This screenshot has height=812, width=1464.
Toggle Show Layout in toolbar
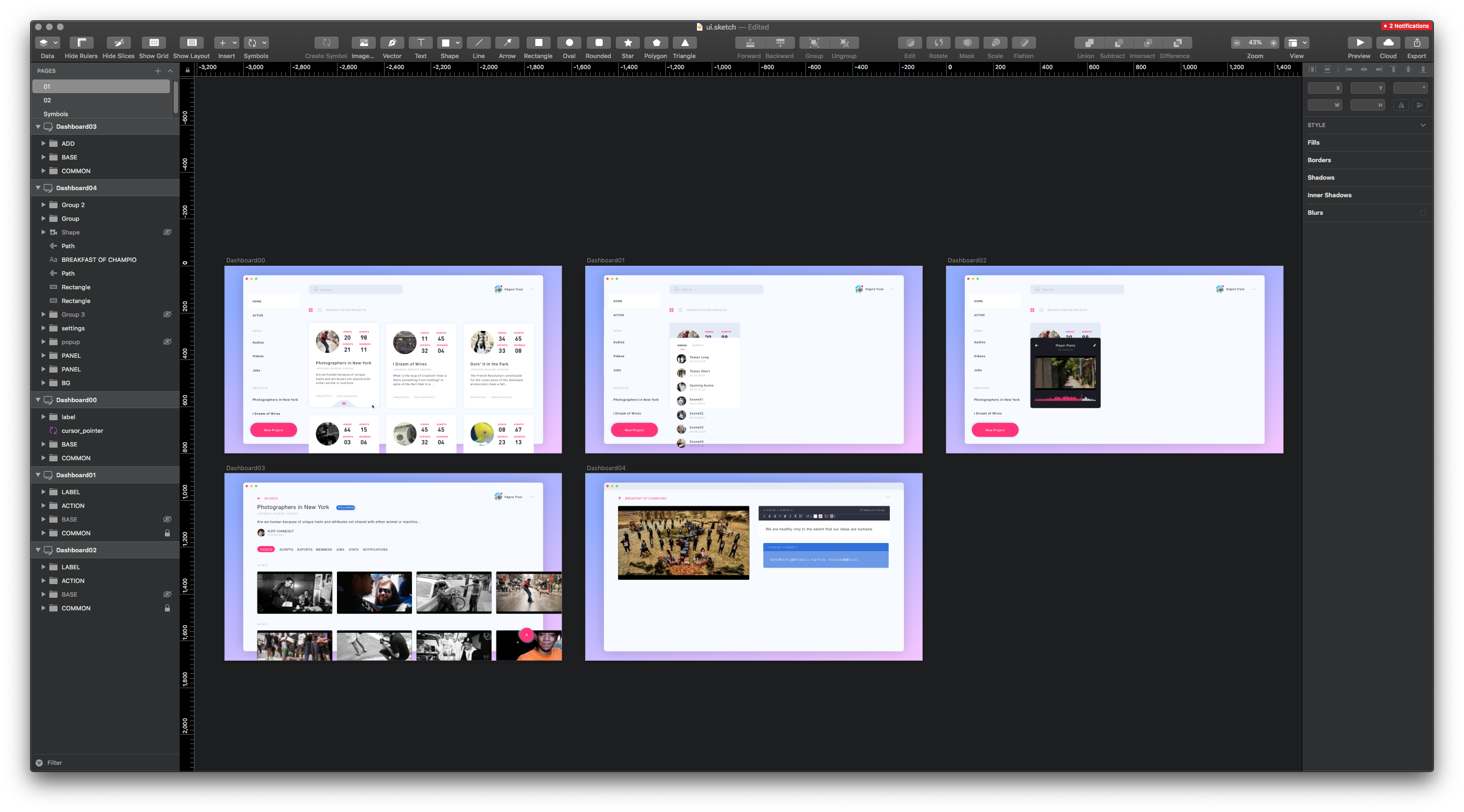tap(192, 43)
